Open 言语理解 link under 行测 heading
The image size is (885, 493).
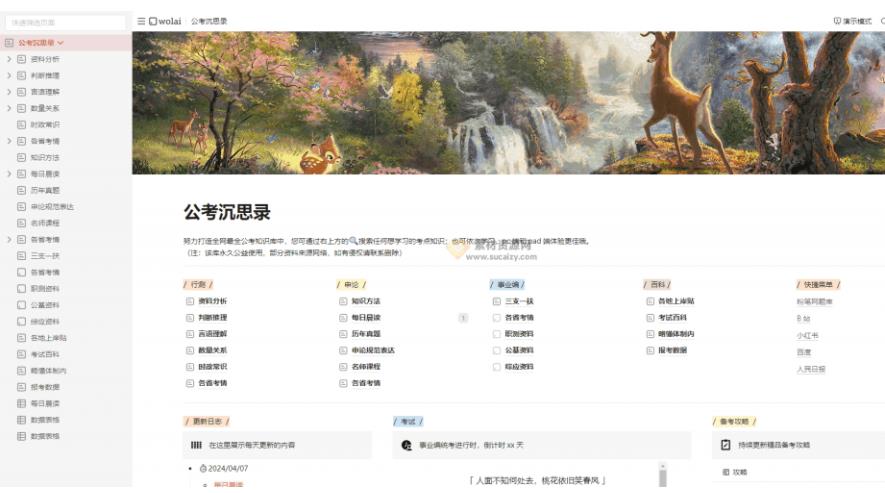(213, 334)
